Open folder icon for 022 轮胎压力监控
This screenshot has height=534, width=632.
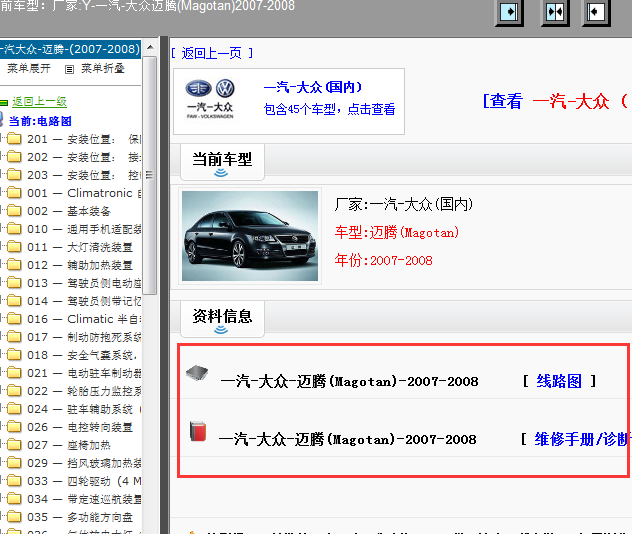pyautogui.click(x=14, y=391)
